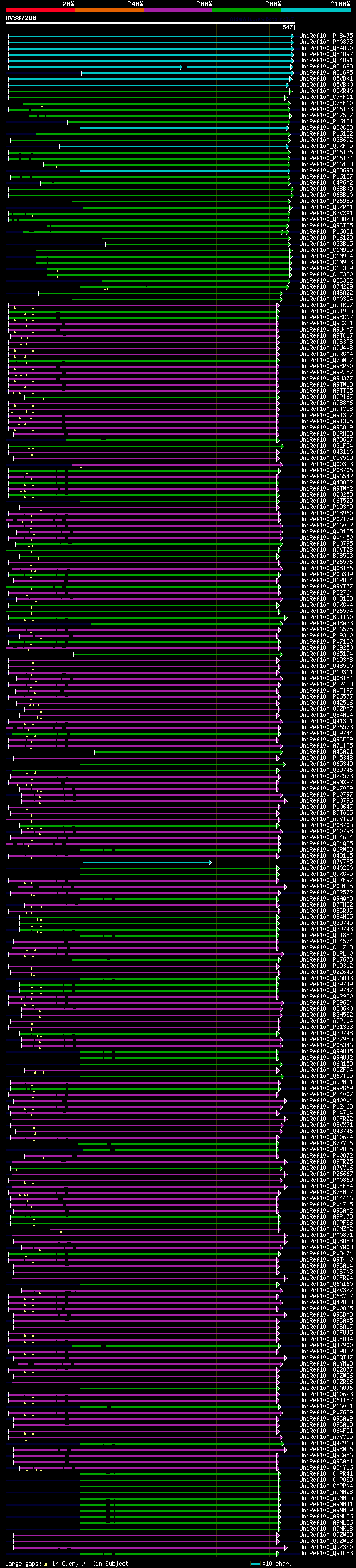Select UniRef100_A9PI67 label
The height and width of the screenshot is (1568, 356).
(326, 397)
